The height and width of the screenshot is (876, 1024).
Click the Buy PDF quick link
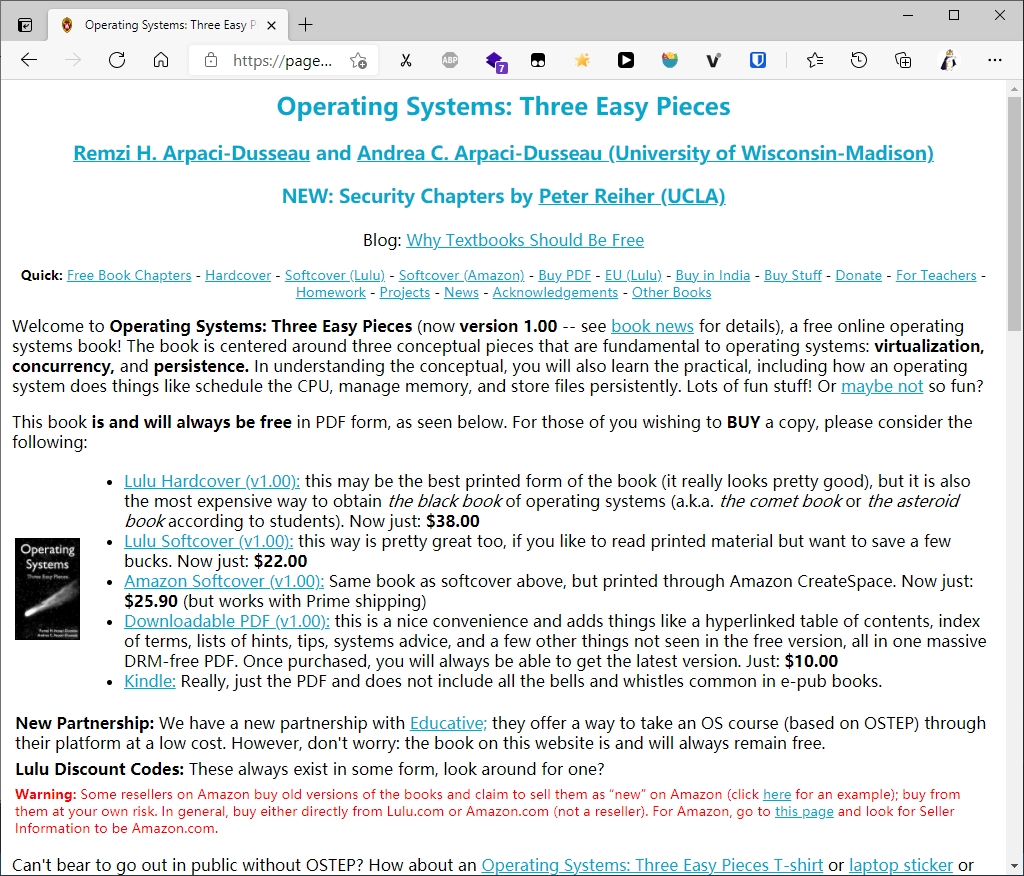564,275
